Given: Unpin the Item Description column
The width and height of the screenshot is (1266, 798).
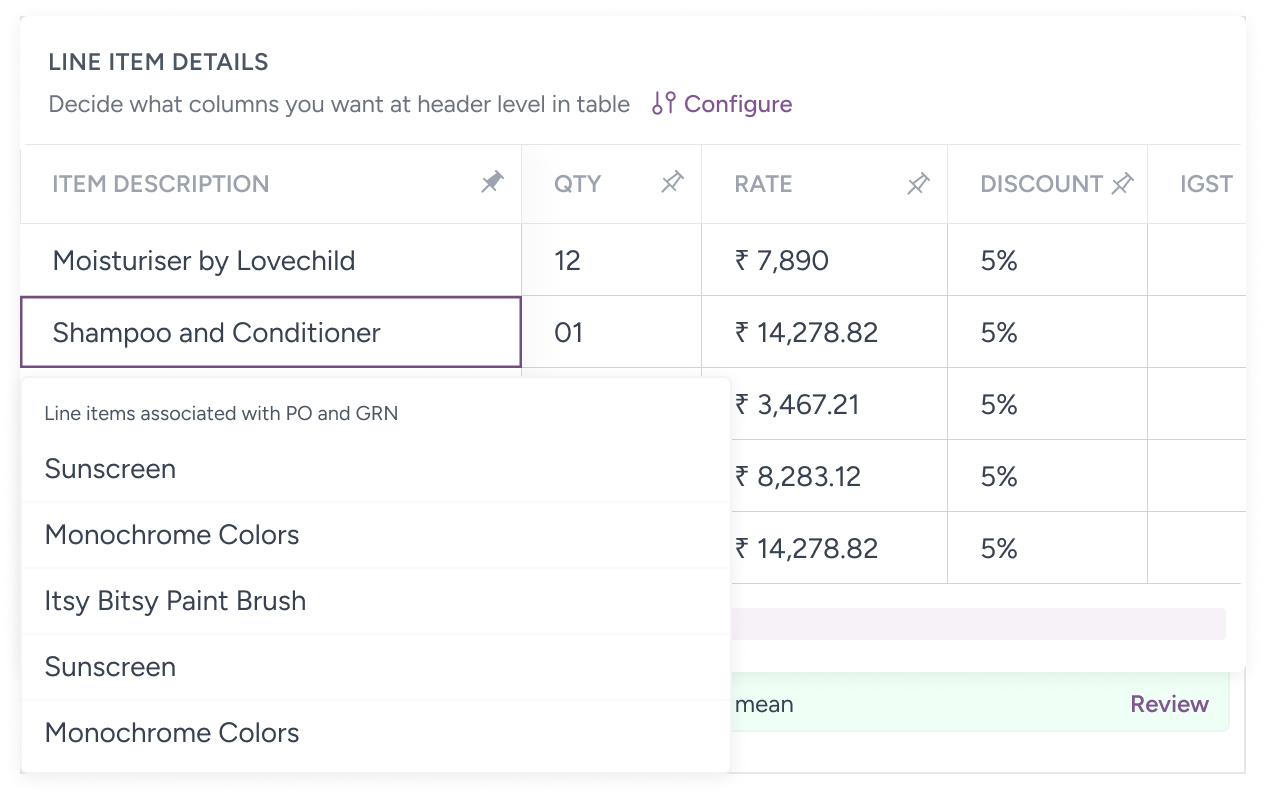Looking at the screenshot, I should tap(492, 183).
